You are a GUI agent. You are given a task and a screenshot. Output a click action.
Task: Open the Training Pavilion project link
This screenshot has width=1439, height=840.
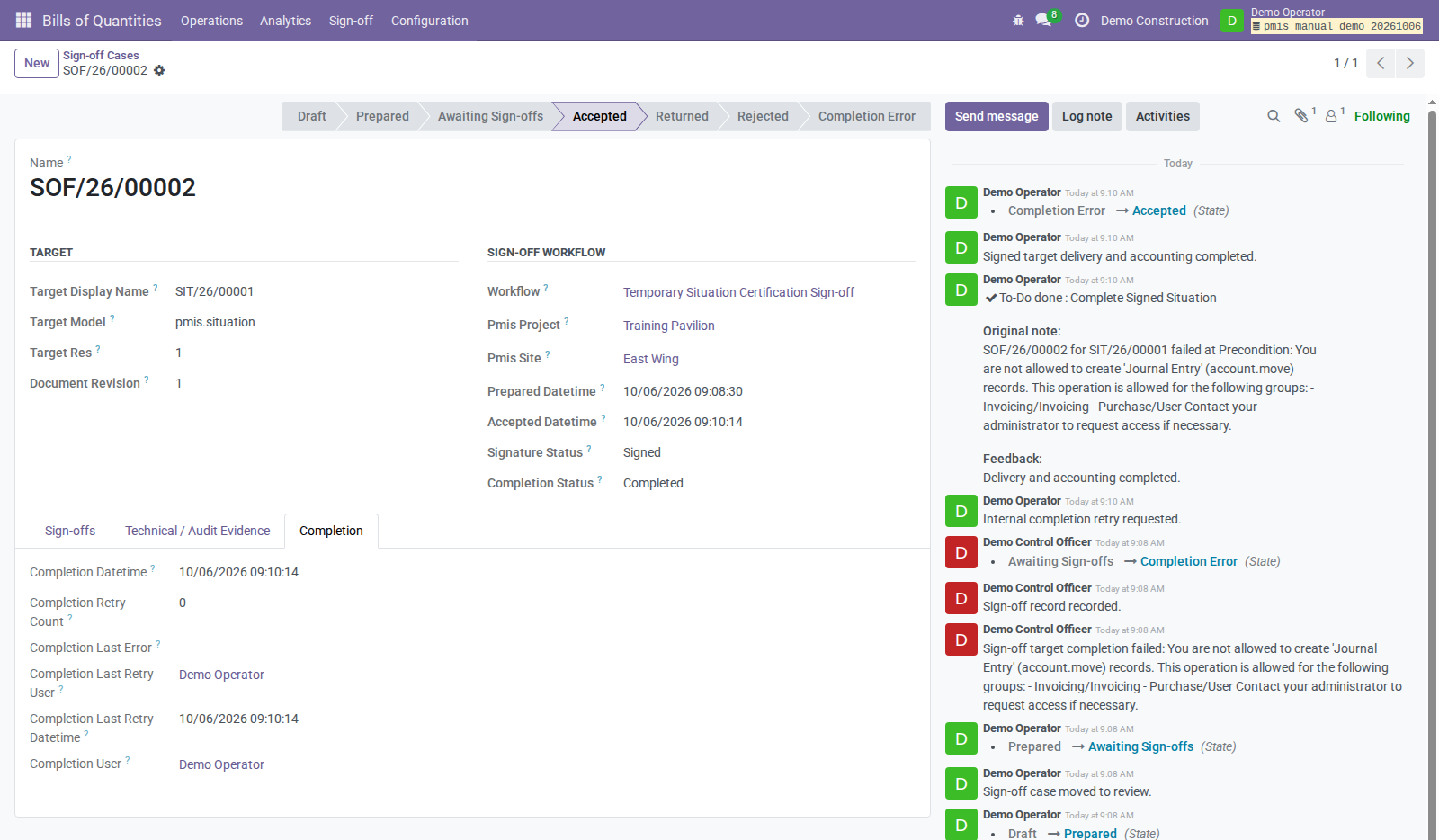668,326
